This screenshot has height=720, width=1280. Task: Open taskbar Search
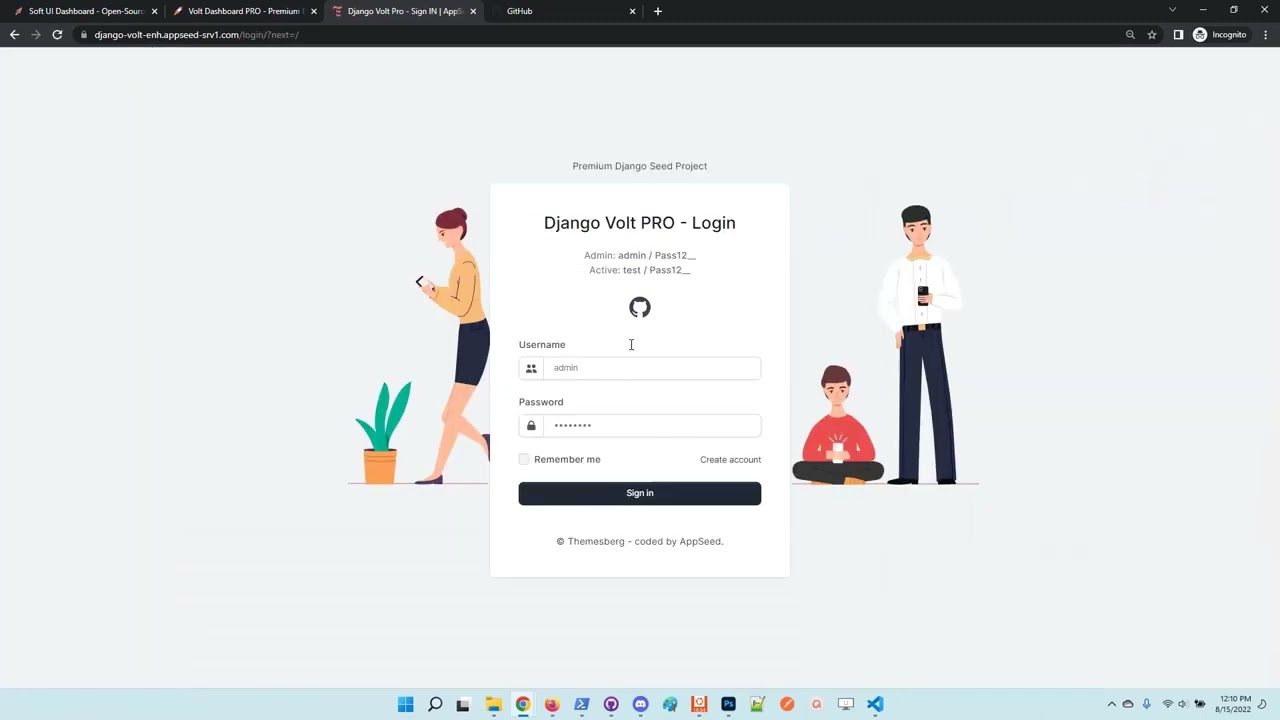435,704
